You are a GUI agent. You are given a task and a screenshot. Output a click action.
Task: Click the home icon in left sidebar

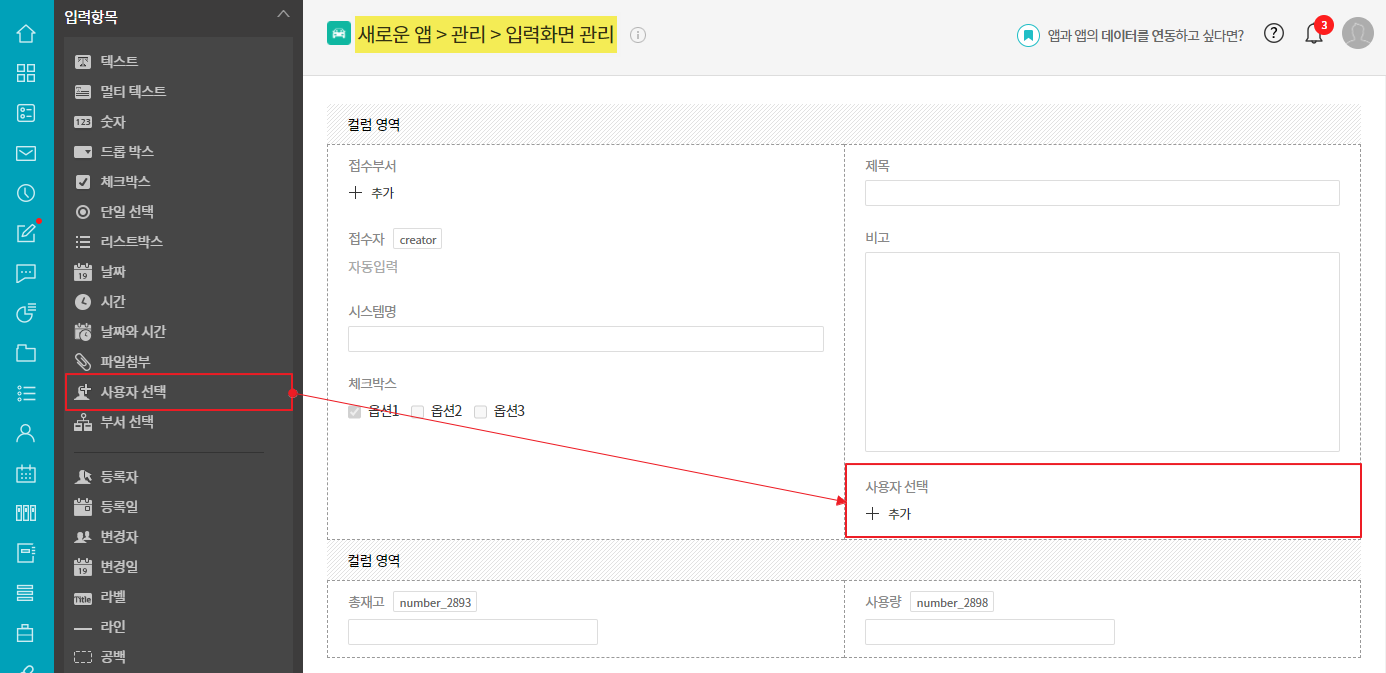(x=26, y=33)
